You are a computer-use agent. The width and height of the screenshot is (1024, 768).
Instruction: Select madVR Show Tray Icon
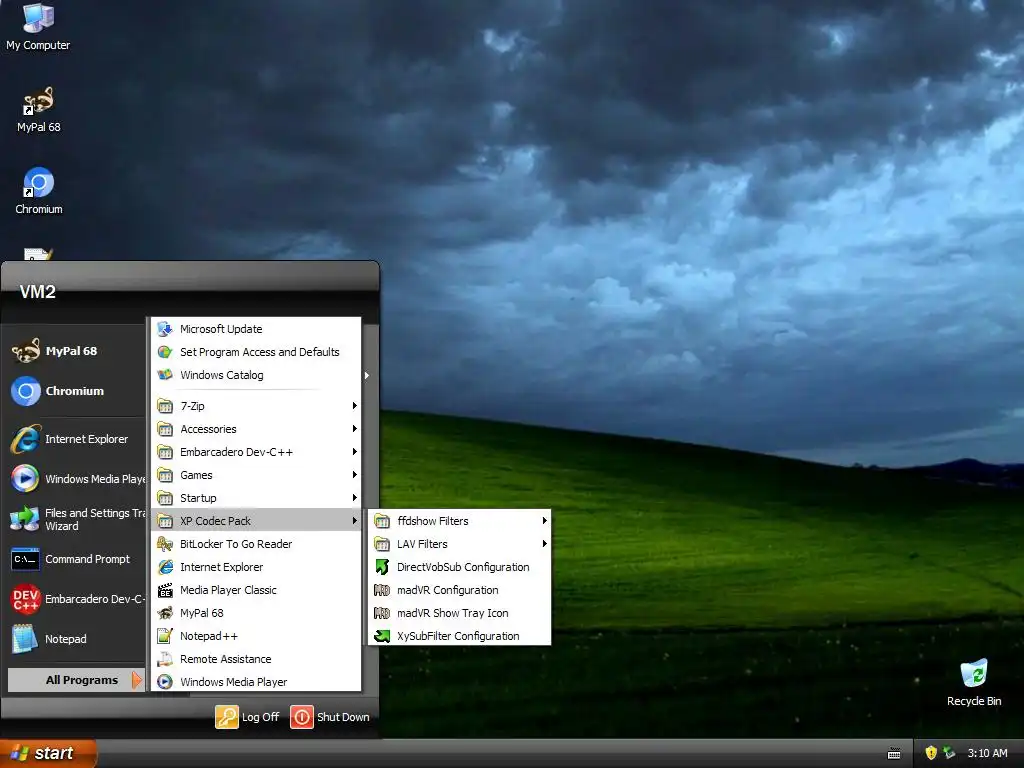pos(459,613)
